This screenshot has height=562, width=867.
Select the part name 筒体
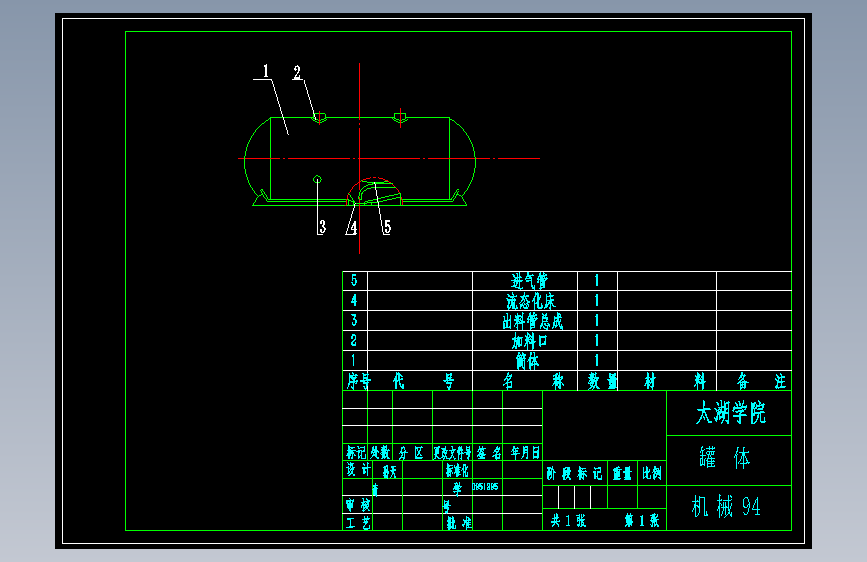[527, 361]
